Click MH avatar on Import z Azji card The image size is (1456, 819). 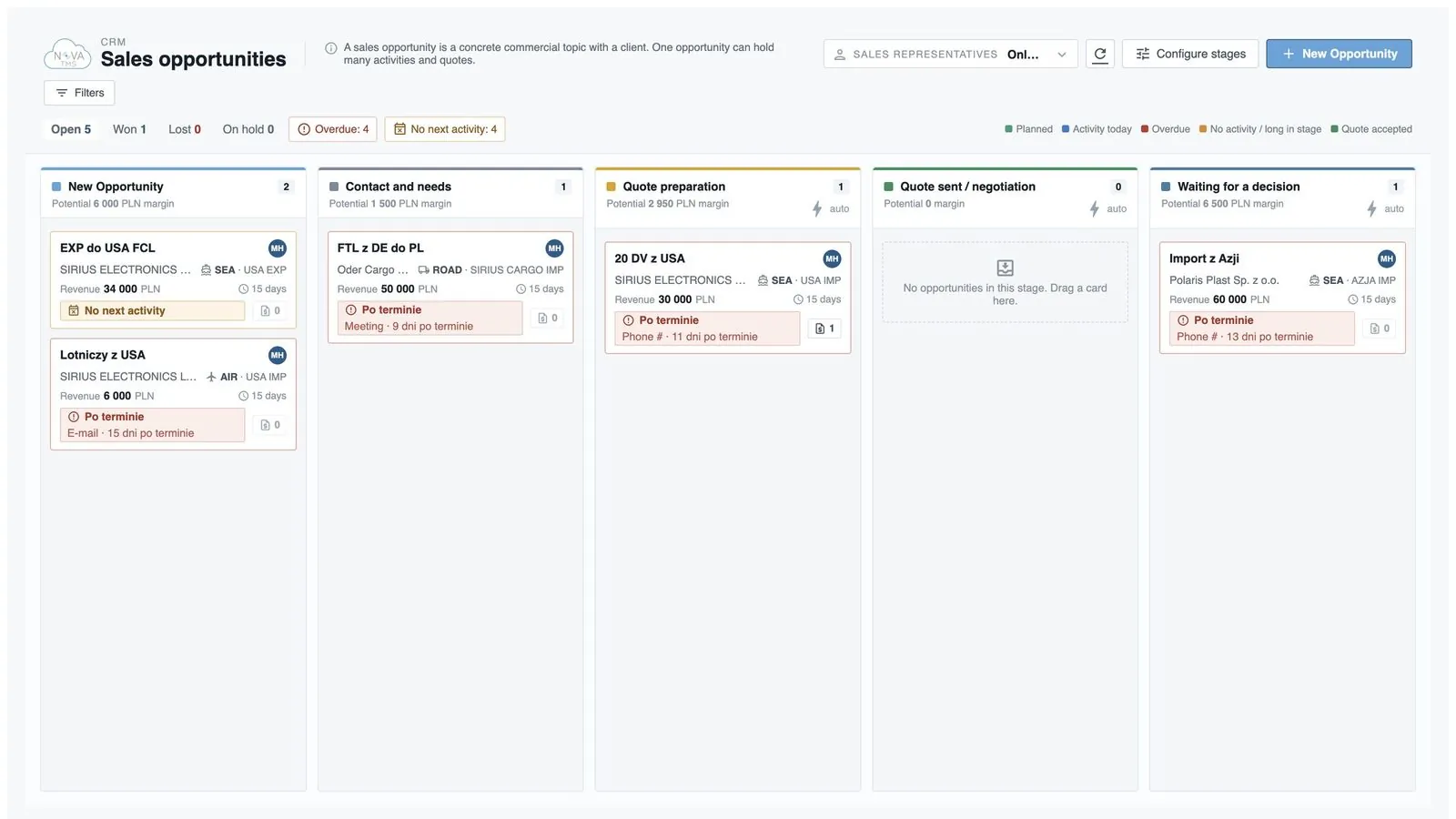pos(1386,258)
